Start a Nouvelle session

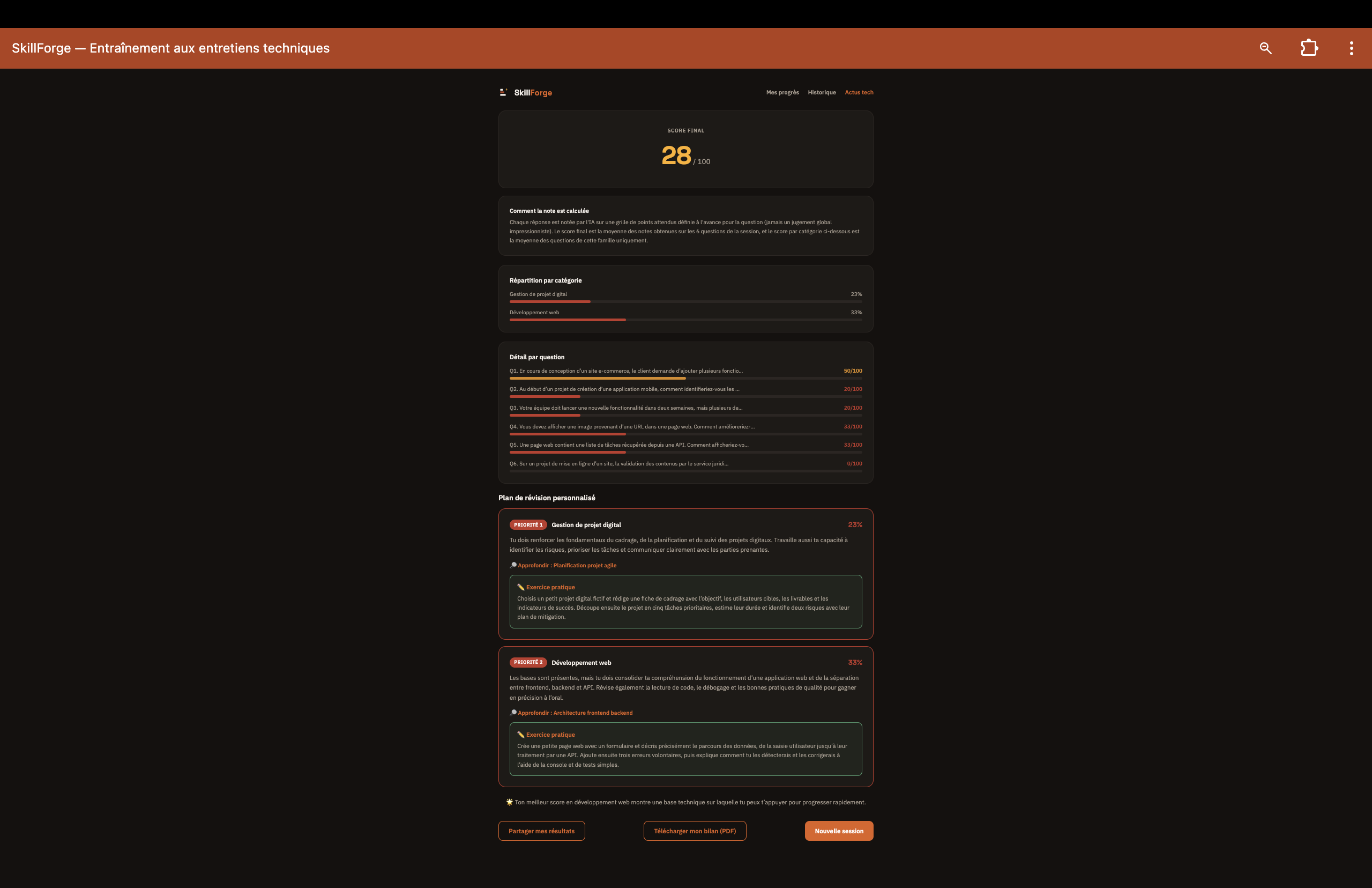click(839, 831)
